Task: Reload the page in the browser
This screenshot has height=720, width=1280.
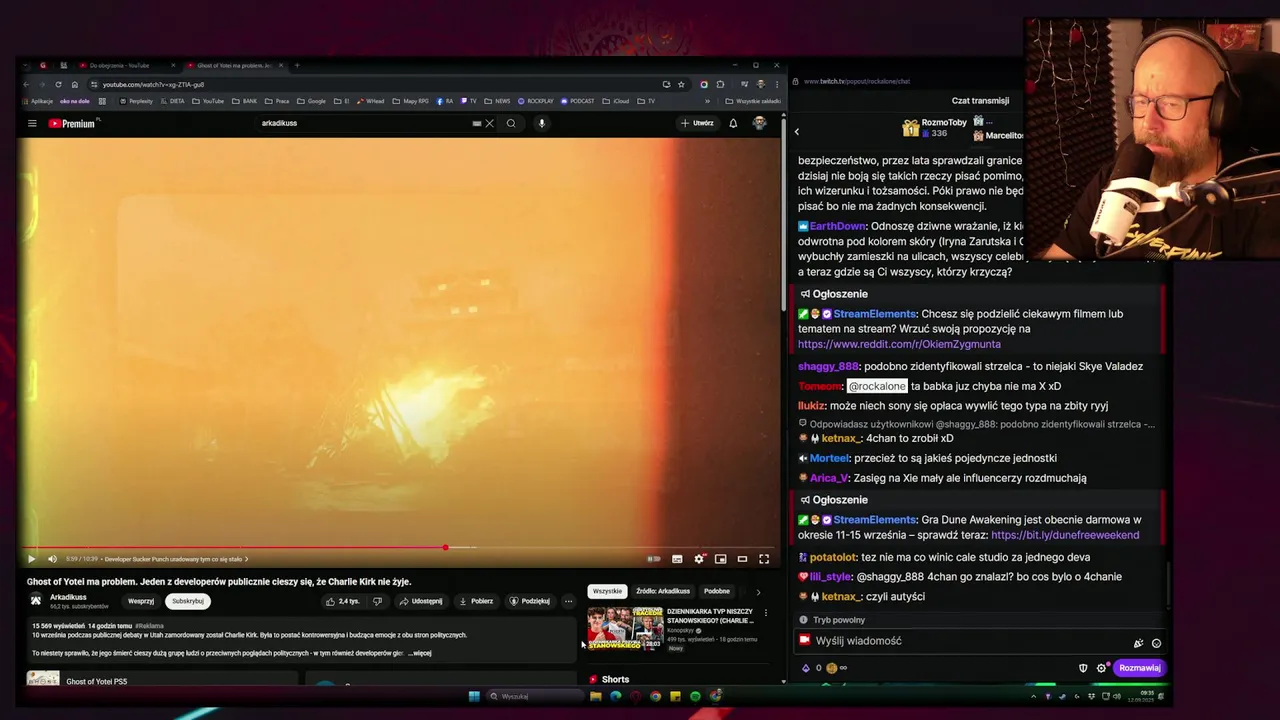Action: [x=58, y=84]
